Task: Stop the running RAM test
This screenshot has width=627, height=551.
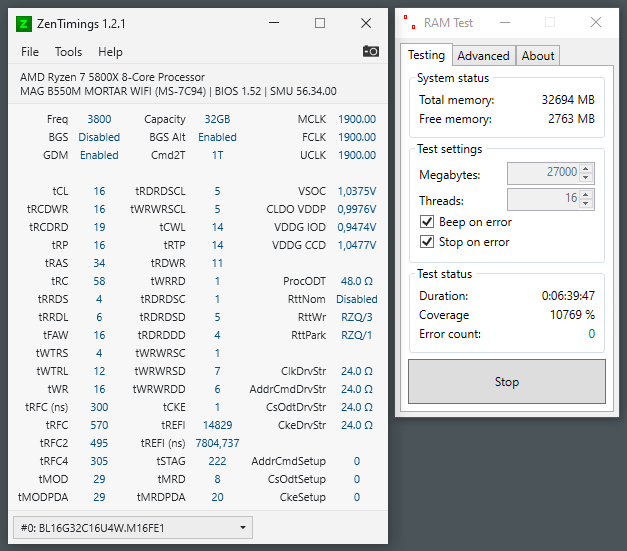Action: click(507, 381)
